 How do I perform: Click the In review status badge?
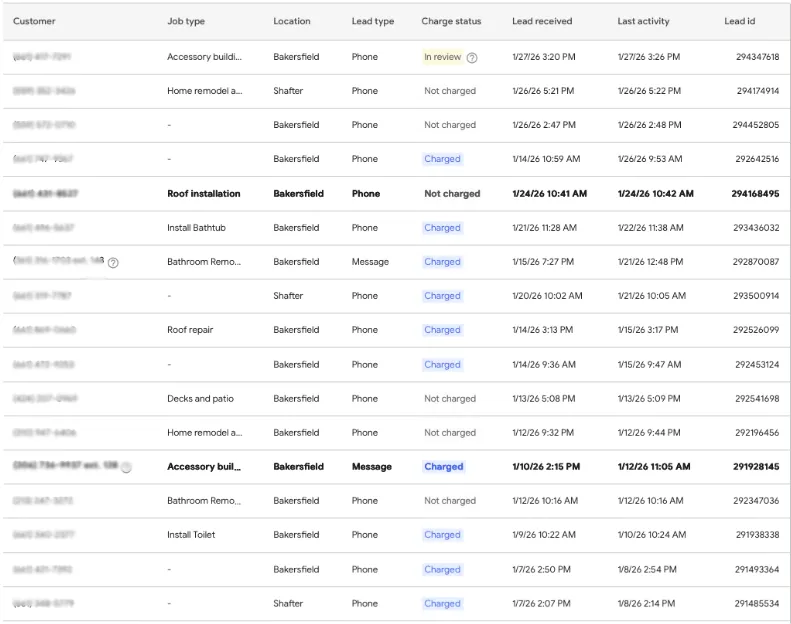tap(442, 58)
